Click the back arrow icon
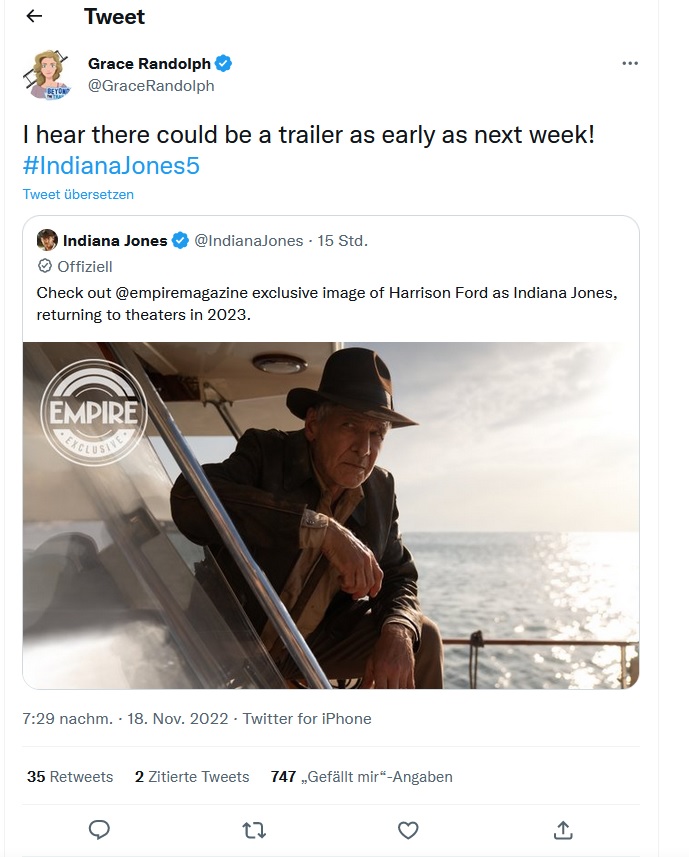This screenshot has height=857, width=689. 34,17
